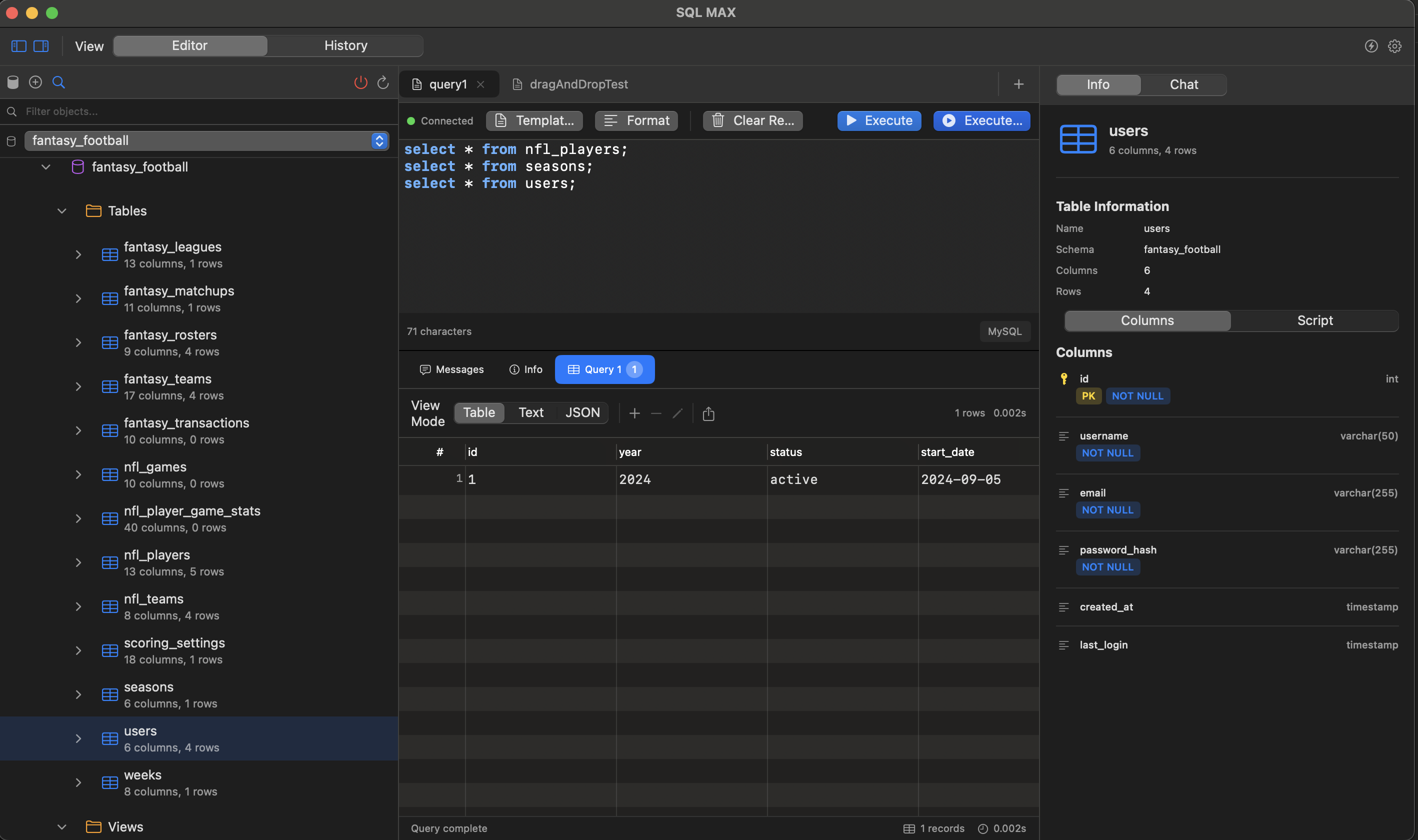
Task: Open the Chat tab in right panel
Action: (x=1183, y=84)
